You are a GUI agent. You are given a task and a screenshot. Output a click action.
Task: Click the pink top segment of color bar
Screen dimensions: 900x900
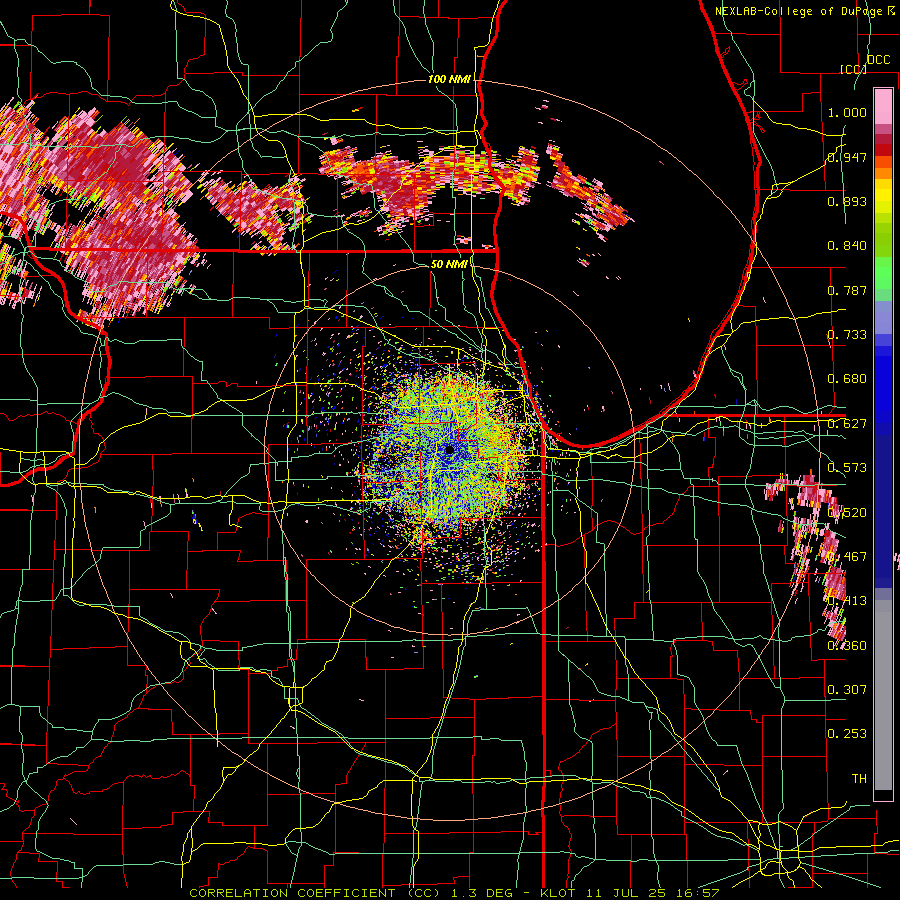click(x=883, y=106)
